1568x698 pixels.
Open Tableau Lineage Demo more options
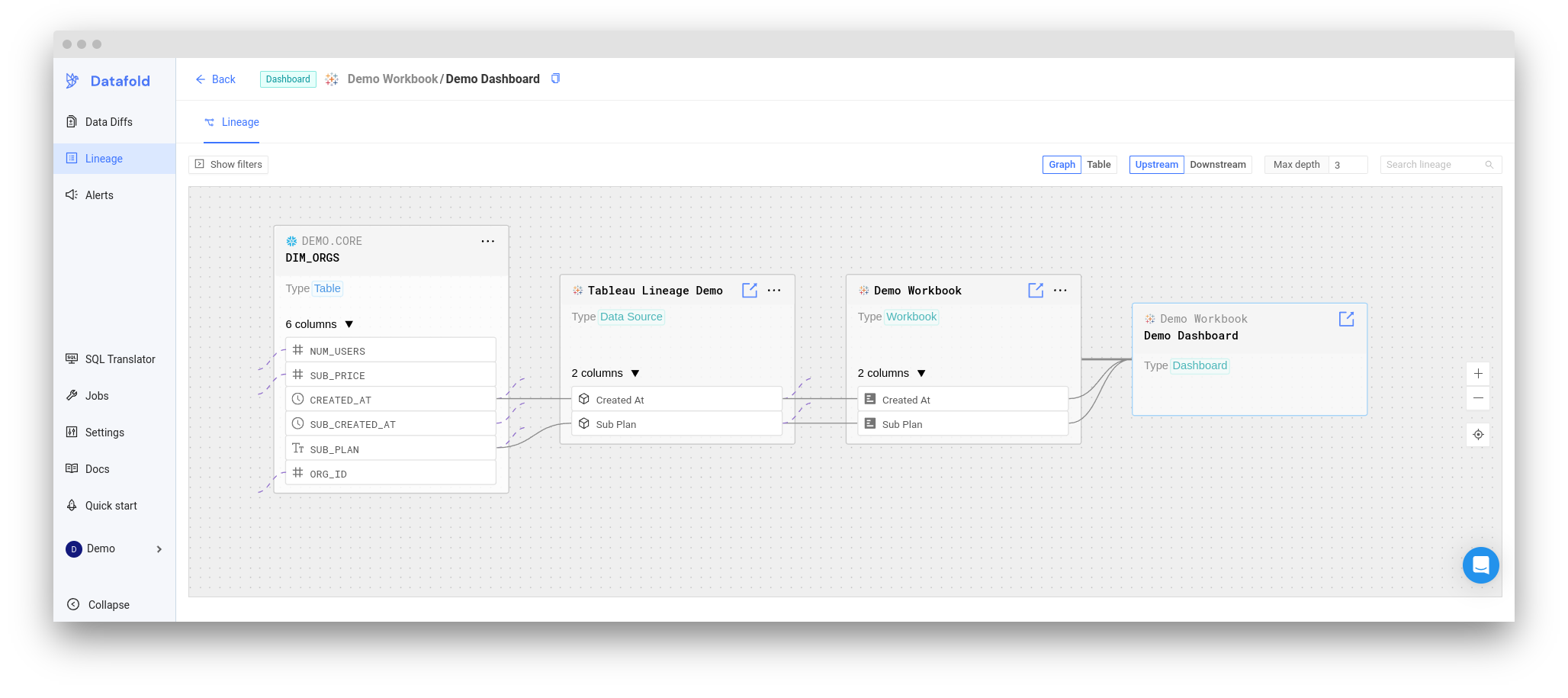click(x=774, y=291)
